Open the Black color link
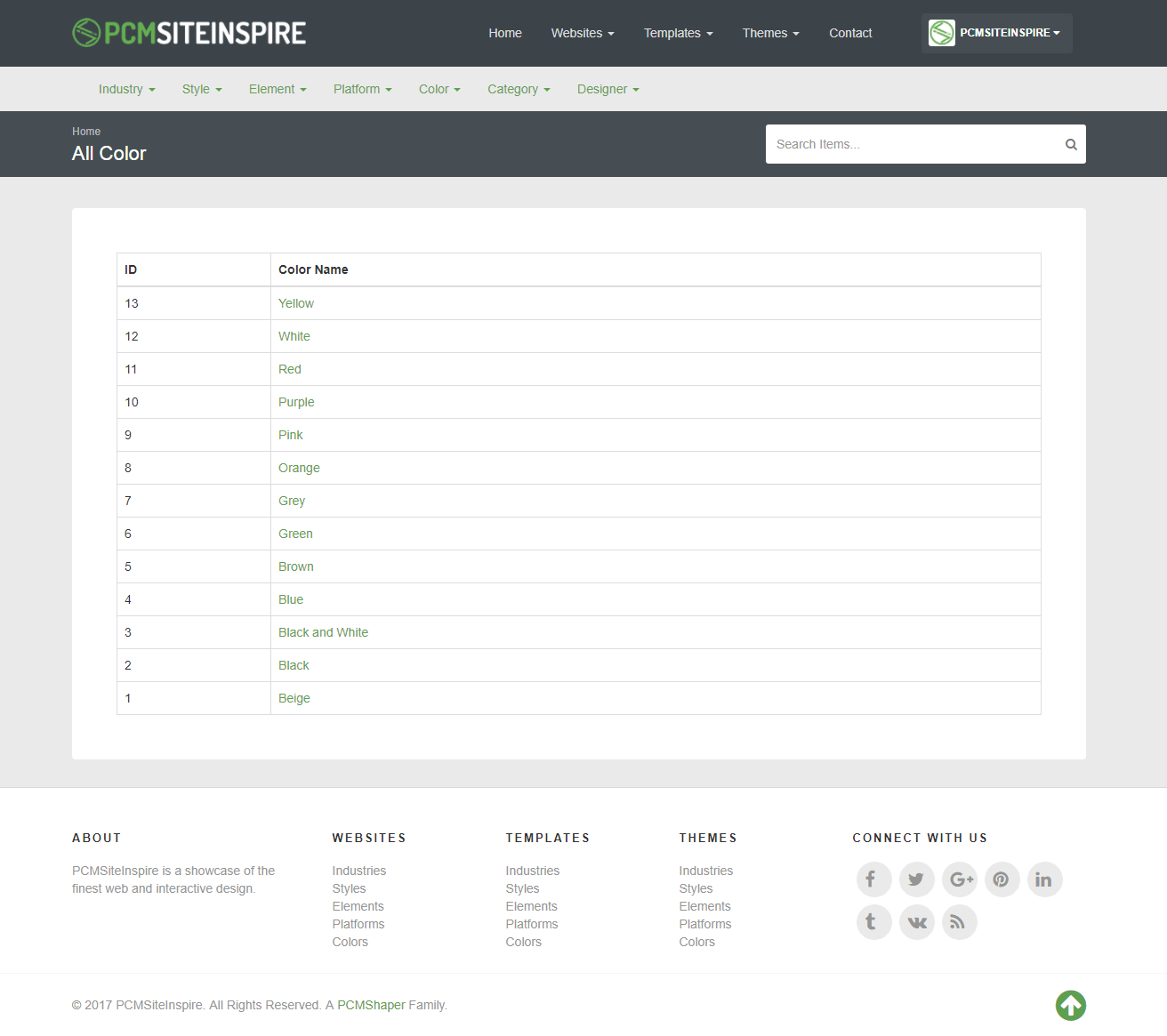The width and height of the screenshot is (1167, 1036). coord(294,665)
